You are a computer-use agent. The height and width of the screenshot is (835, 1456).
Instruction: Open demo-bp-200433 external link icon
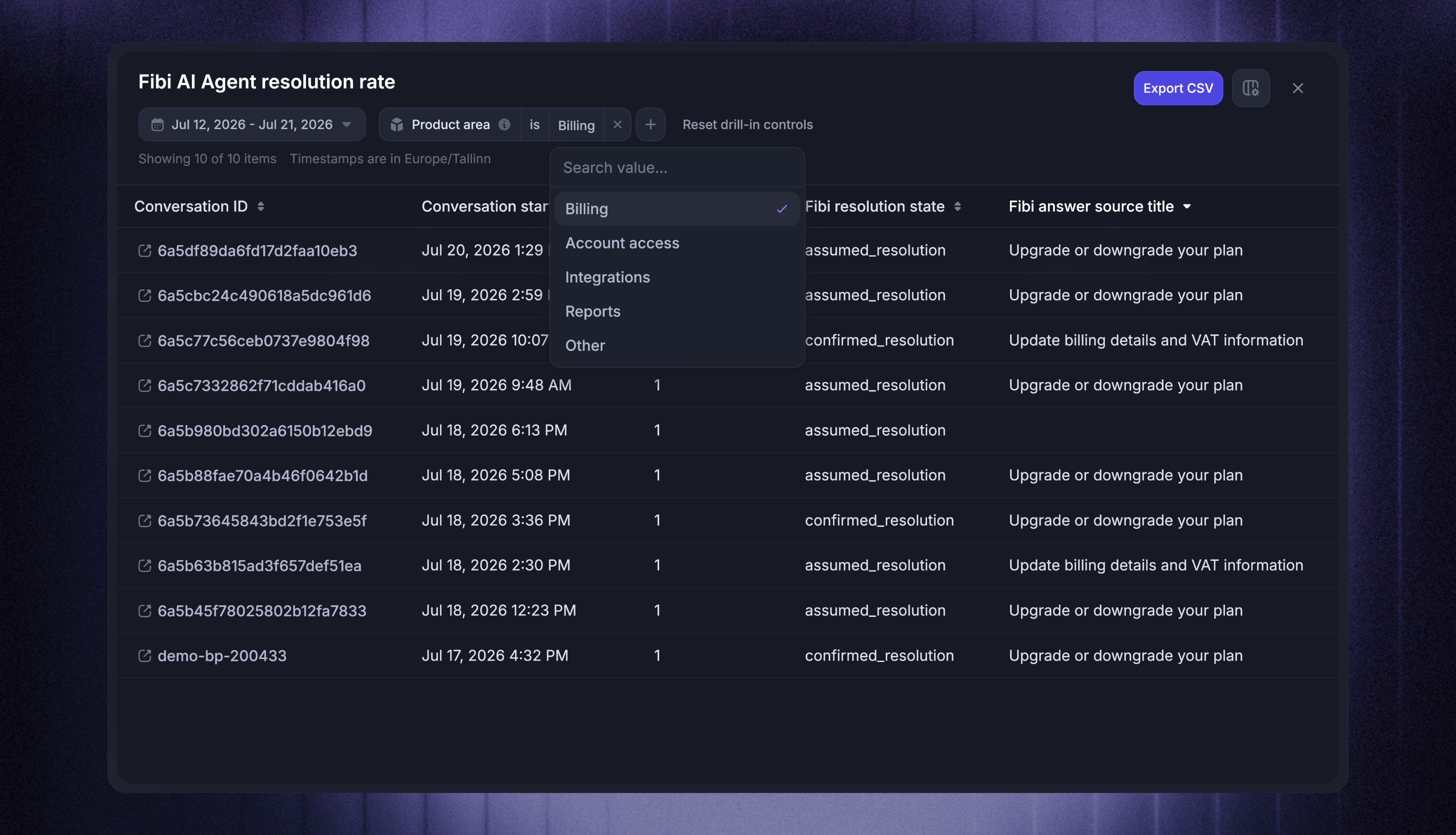pyautogui.click(x=145, y=655)
